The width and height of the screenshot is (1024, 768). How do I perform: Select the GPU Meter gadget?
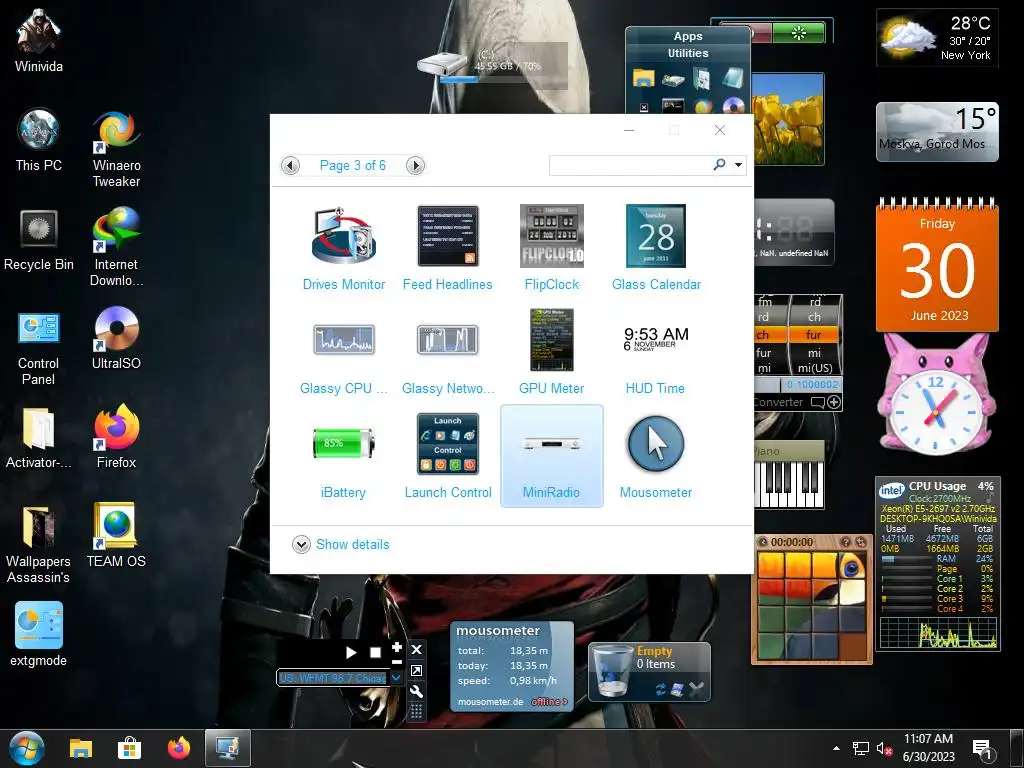click(x=552, y=352)
